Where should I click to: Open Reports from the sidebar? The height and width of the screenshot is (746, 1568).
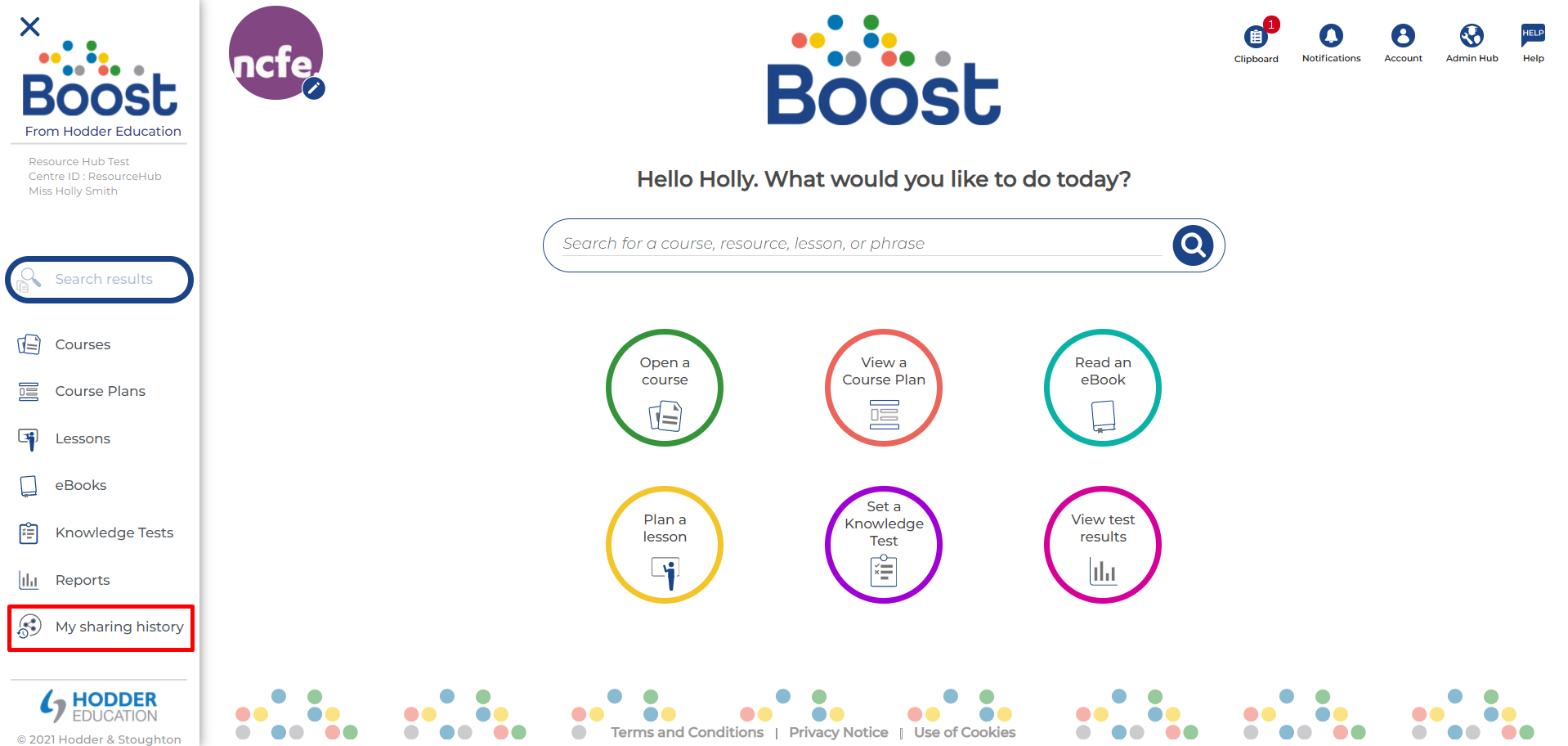tap(82, 580)
